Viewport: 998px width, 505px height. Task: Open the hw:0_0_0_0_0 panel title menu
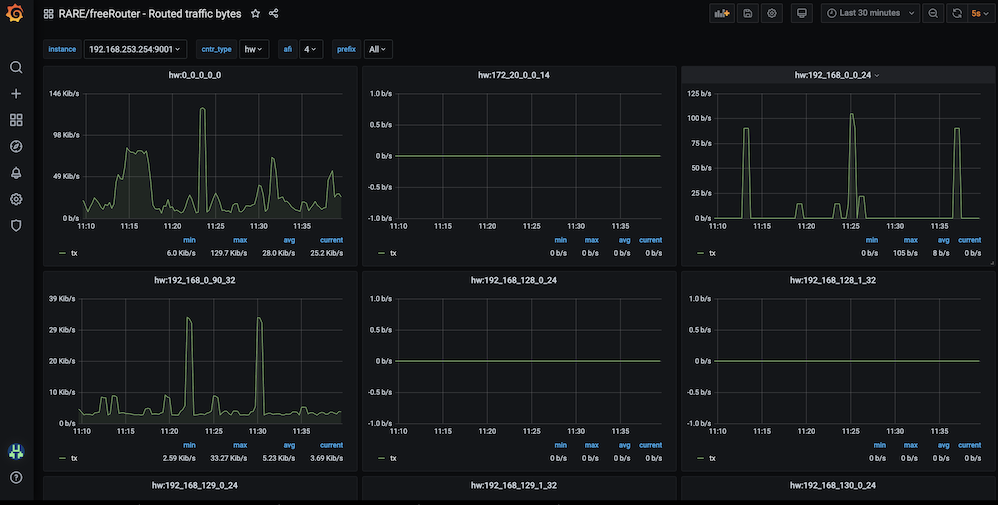tap(197, 75)
